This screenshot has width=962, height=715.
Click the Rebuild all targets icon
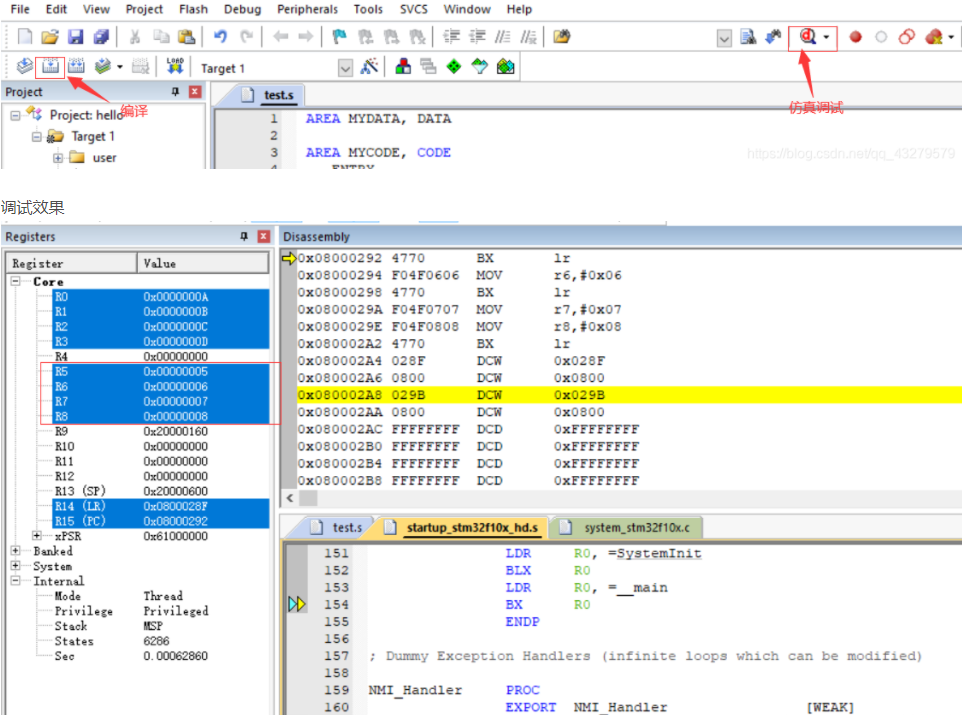click(x=76, y=67)
